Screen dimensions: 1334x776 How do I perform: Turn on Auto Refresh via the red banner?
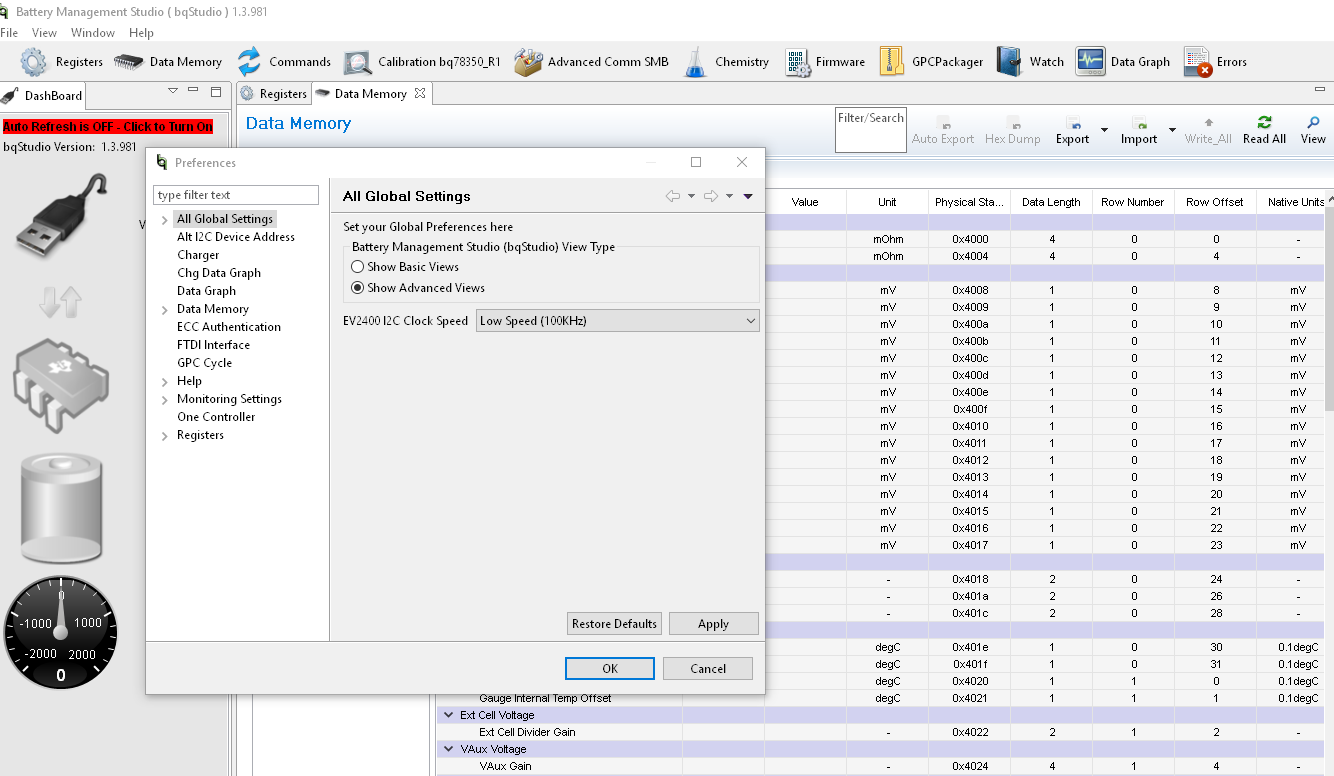click(108, 127)
